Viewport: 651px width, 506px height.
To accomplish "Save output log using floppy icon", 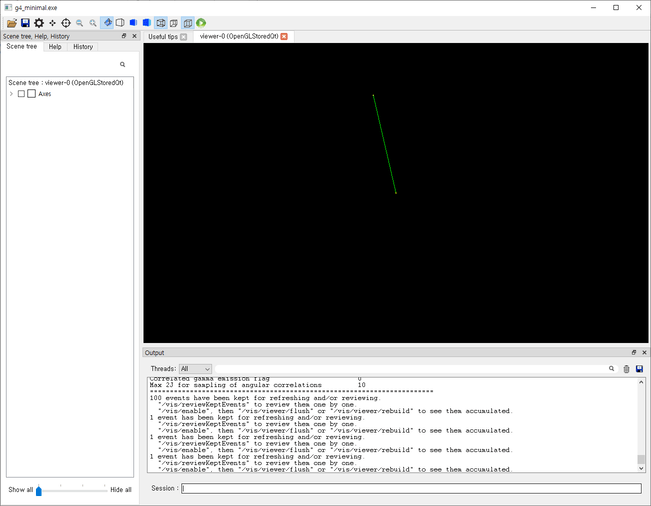I will (x=639, y=369).
